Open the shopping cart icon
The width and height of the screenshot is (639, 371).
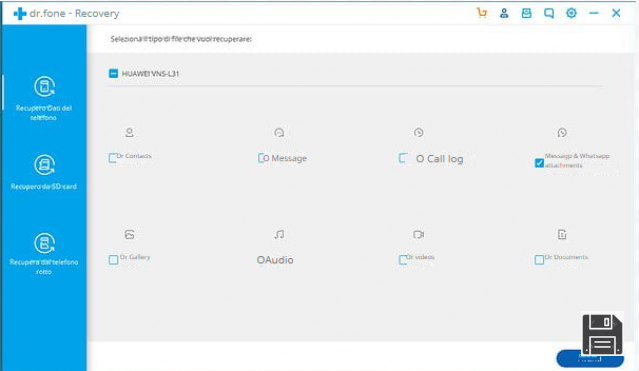tap(482, 13)
